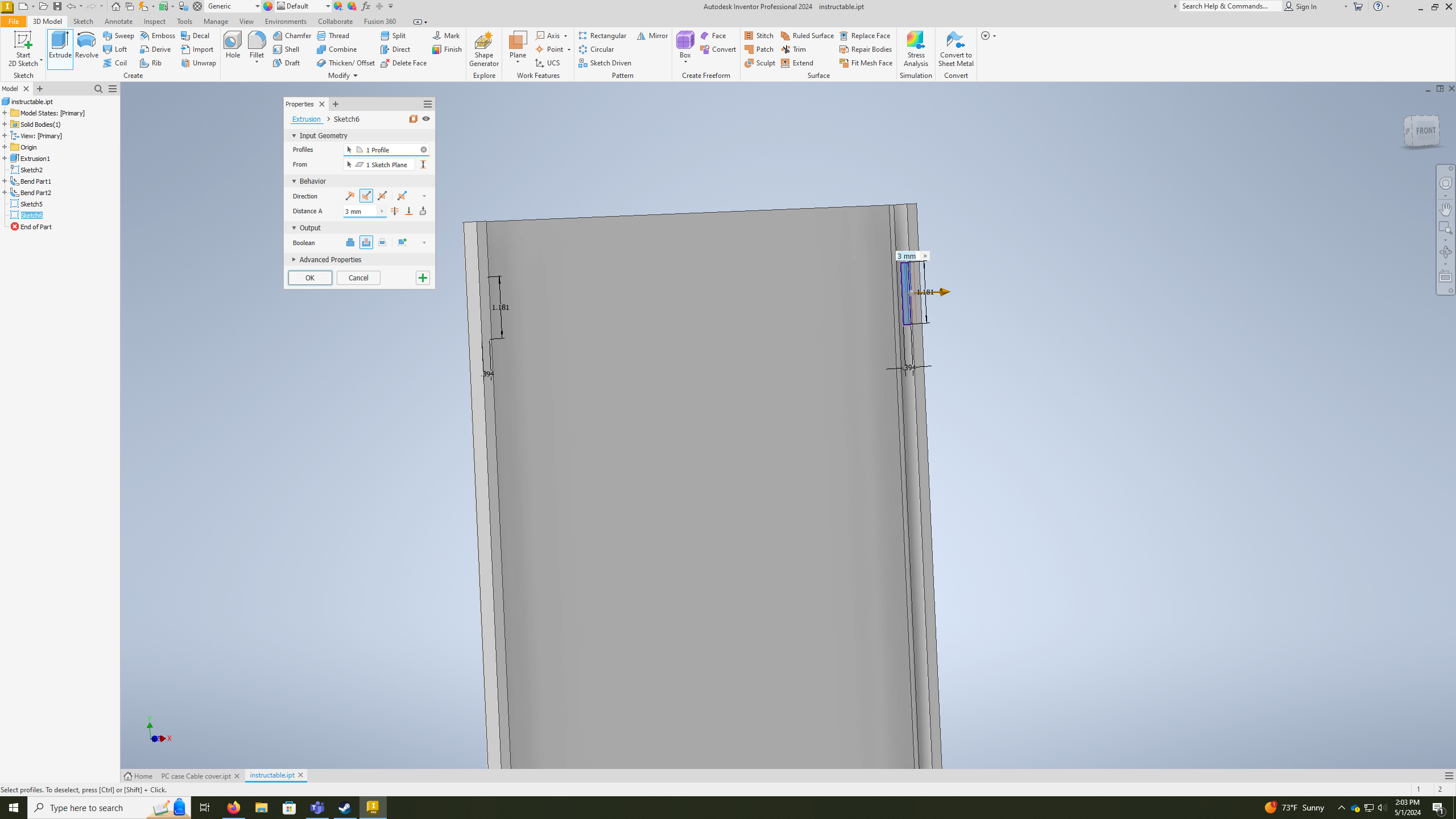Select the Symmetric direction option

coord(382,196)
